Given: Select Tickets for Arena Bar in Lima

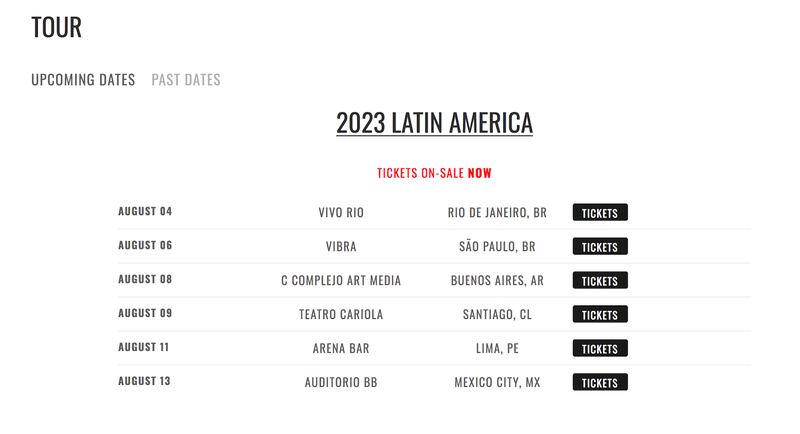Looking at the screenshot, I should click(x=600, y=348).
